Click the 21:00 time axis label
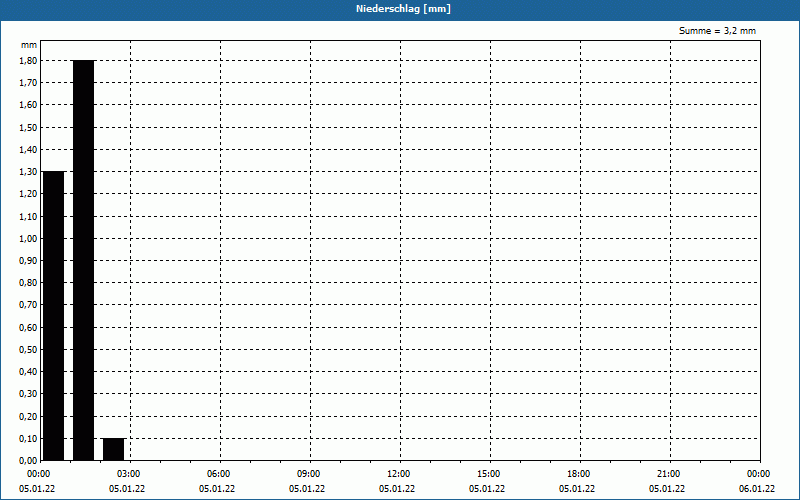Viewport: 800px width, 500px height. click(x=668, y=474)
